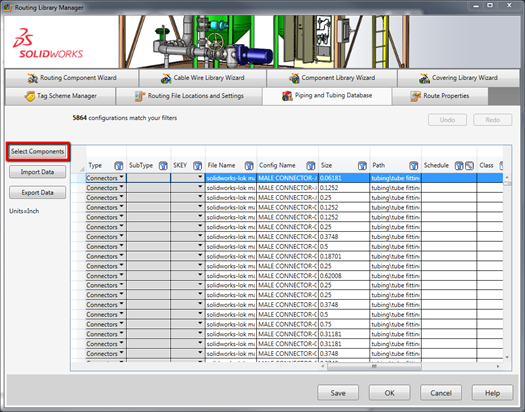This screenshot has height=412, width=525.
Task: Open Covering Library Wizard tab
Action: coord(458,78)
